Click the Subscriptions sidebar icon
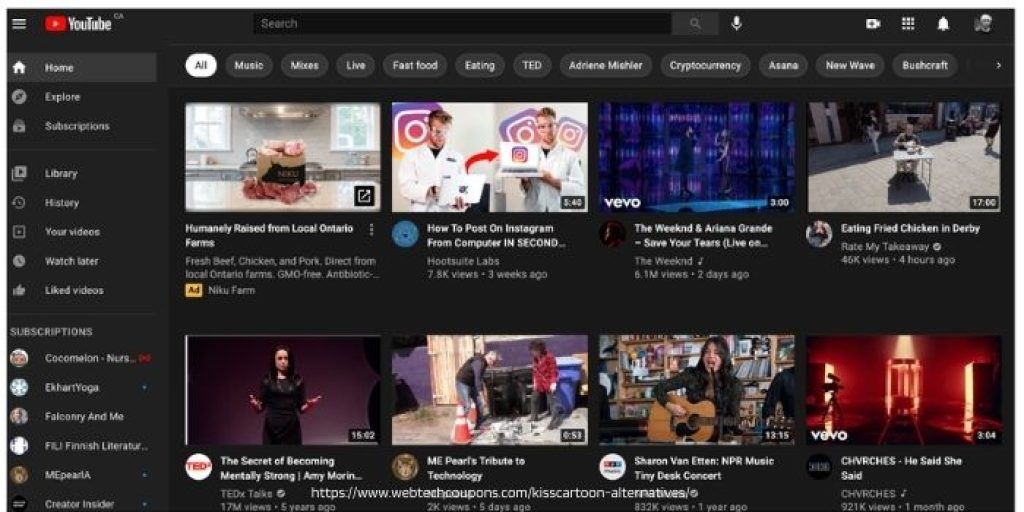This screenshot has width=1024, height=512. [20, 126]
